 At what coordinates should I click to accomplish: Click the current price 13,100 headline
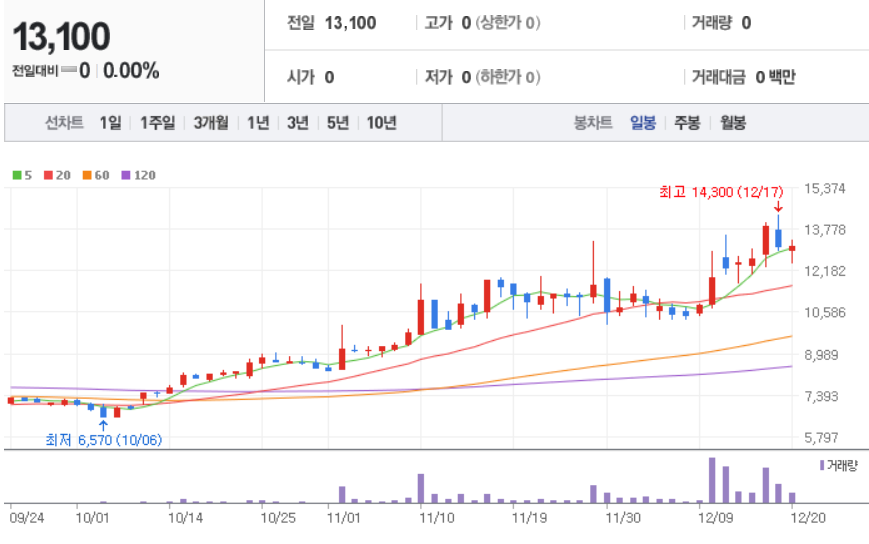click(62, 37)
